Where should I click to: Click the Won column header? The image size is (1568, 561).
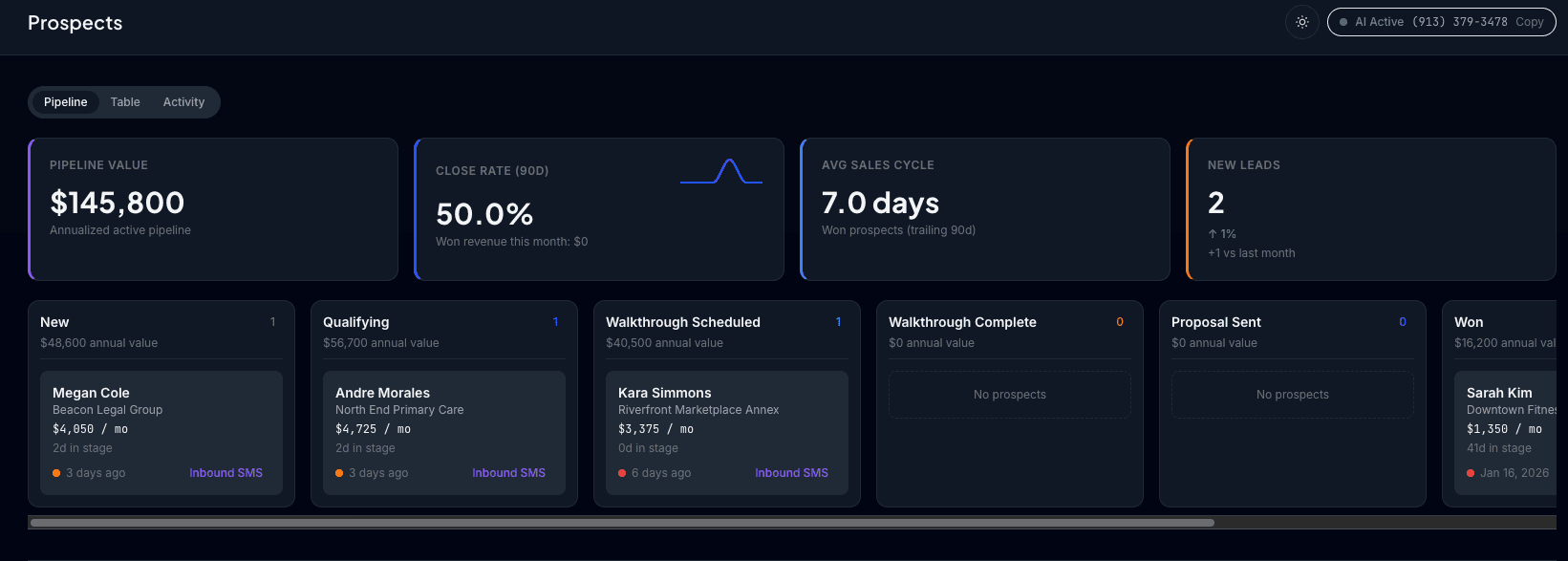1469,322
